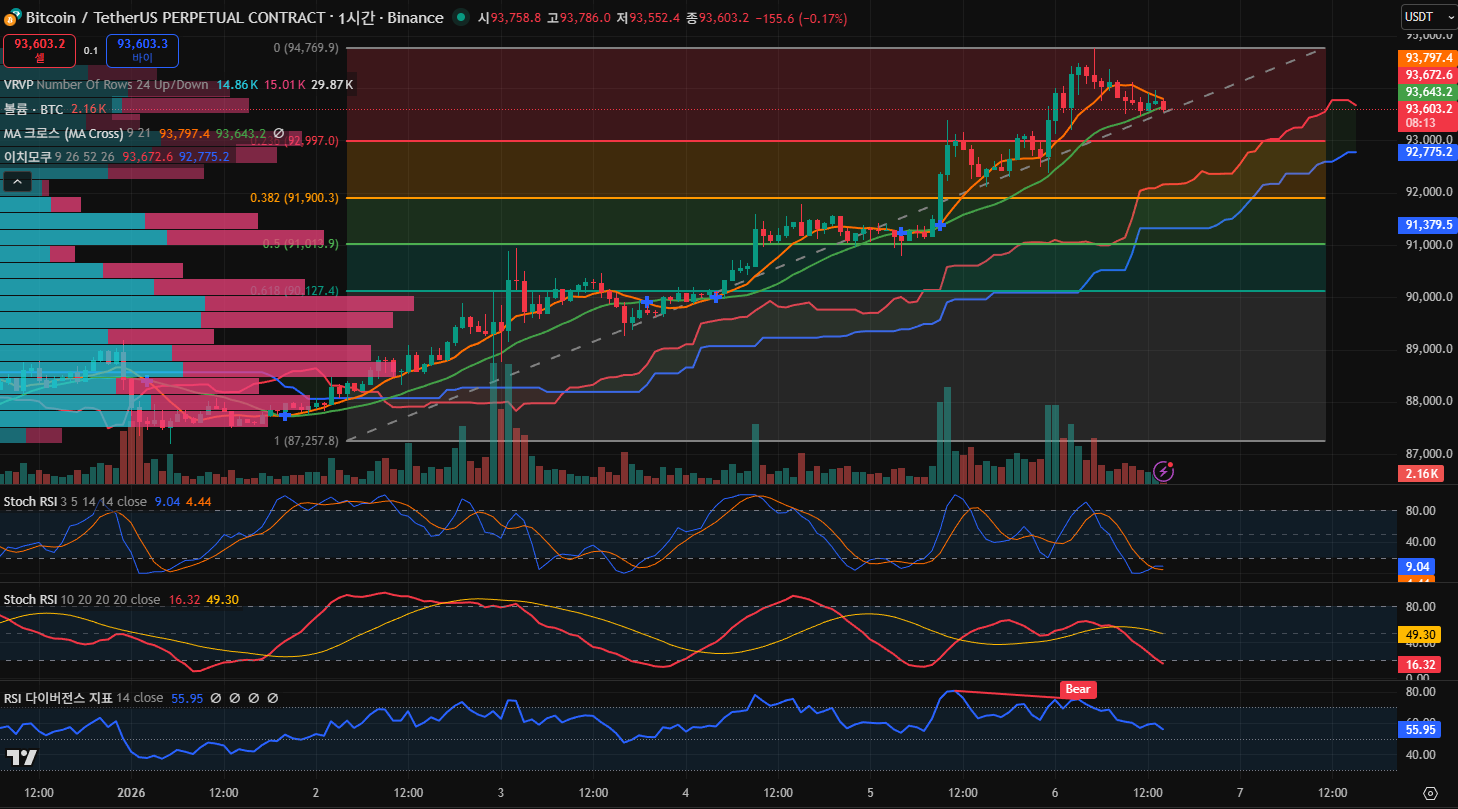Collapse the indicator legend with chevron button

tap(17, 181)
